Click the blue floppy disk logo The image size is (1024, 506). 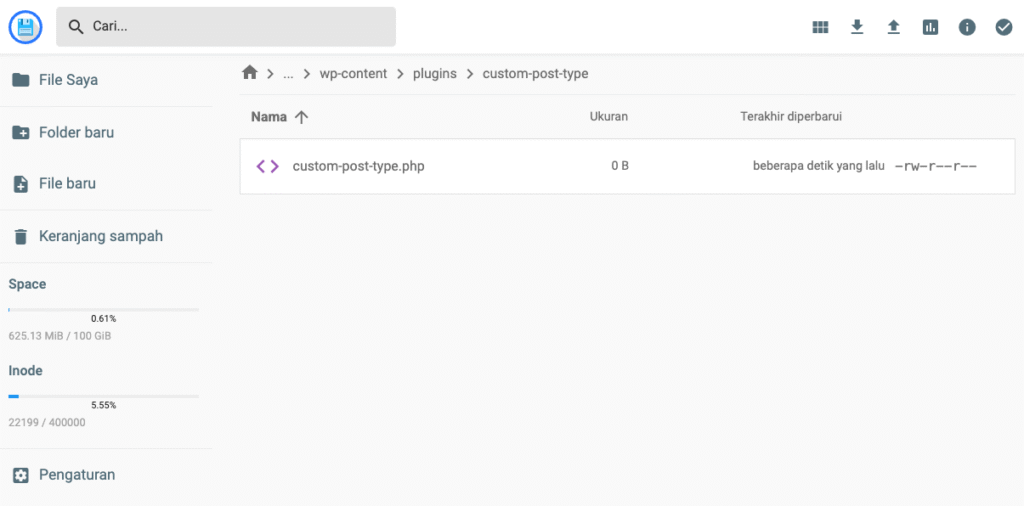pos(25,27)
